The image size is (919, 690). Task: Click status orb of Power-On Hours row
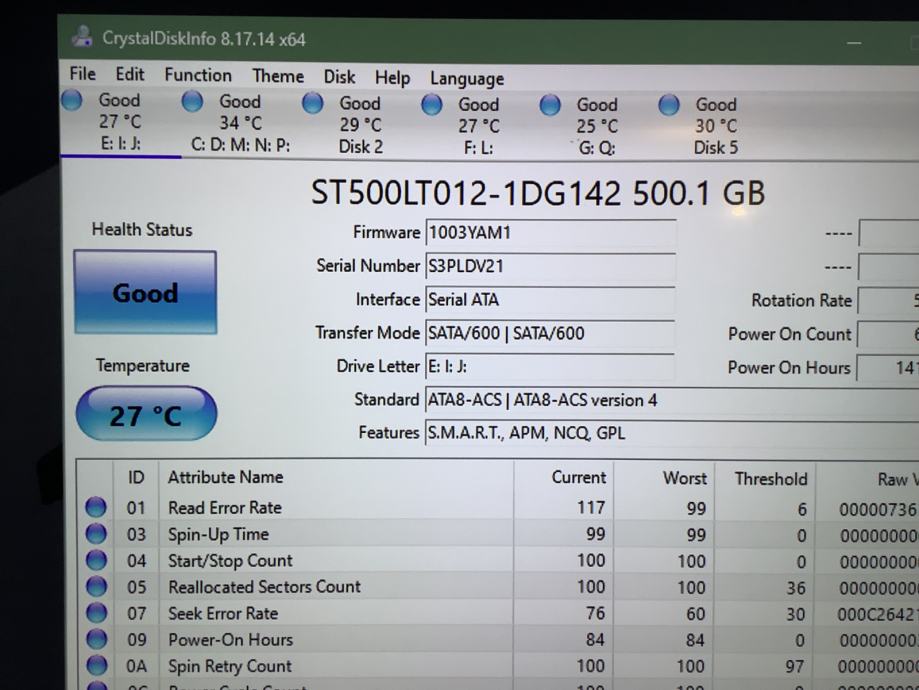click(97, 639)
